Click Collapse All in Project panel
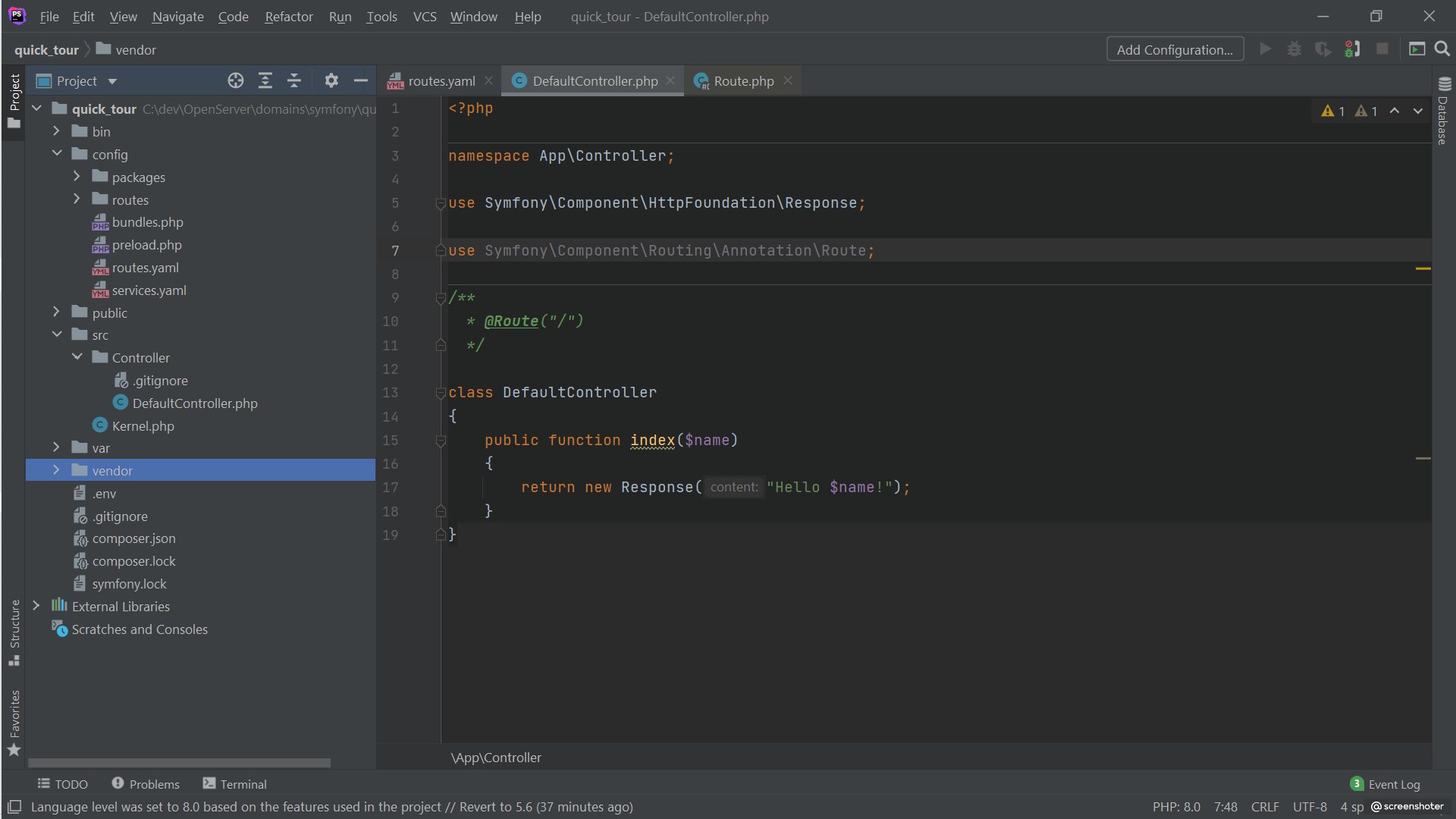Image resolution: width=1456 pixels, height=819 pixels. click(294, 80)
